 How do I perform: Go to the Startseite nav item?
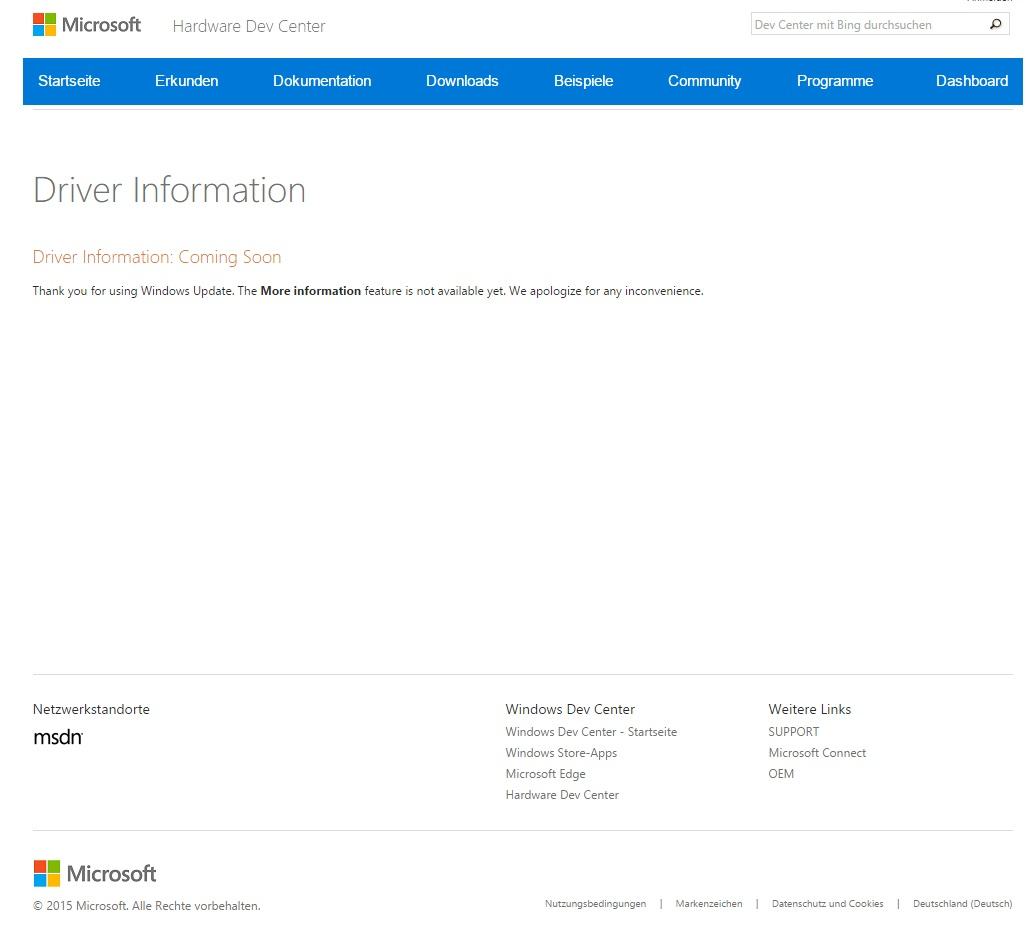click(x=69, y=81)
